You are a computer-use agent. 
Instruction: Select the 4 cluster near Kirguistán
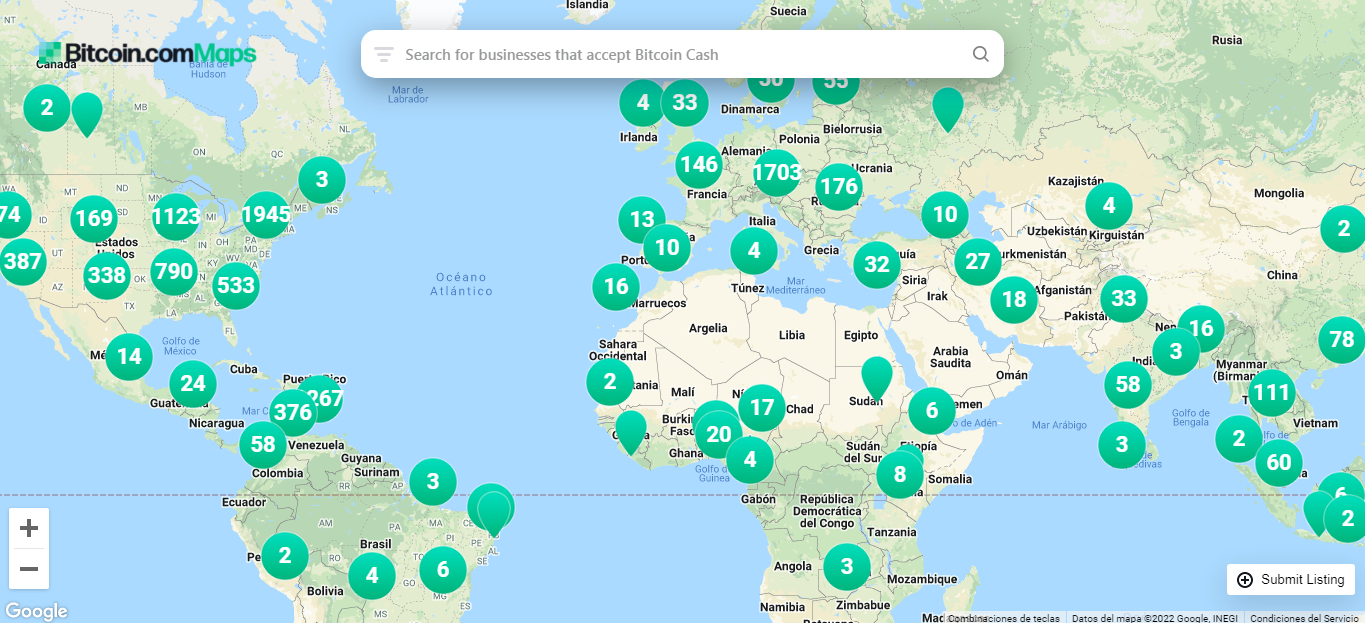(x=1109, y=206)
